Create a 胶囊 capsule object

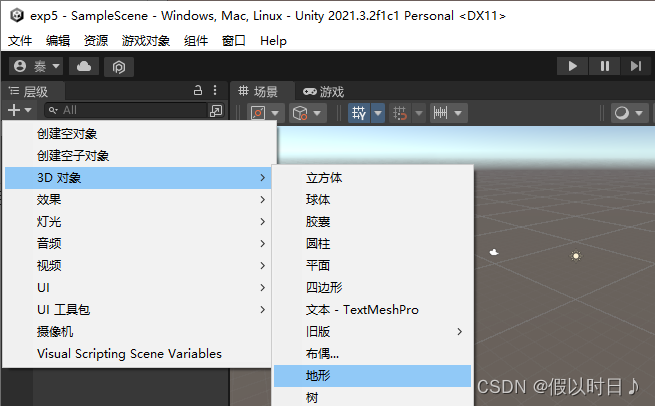click(373, 222)
